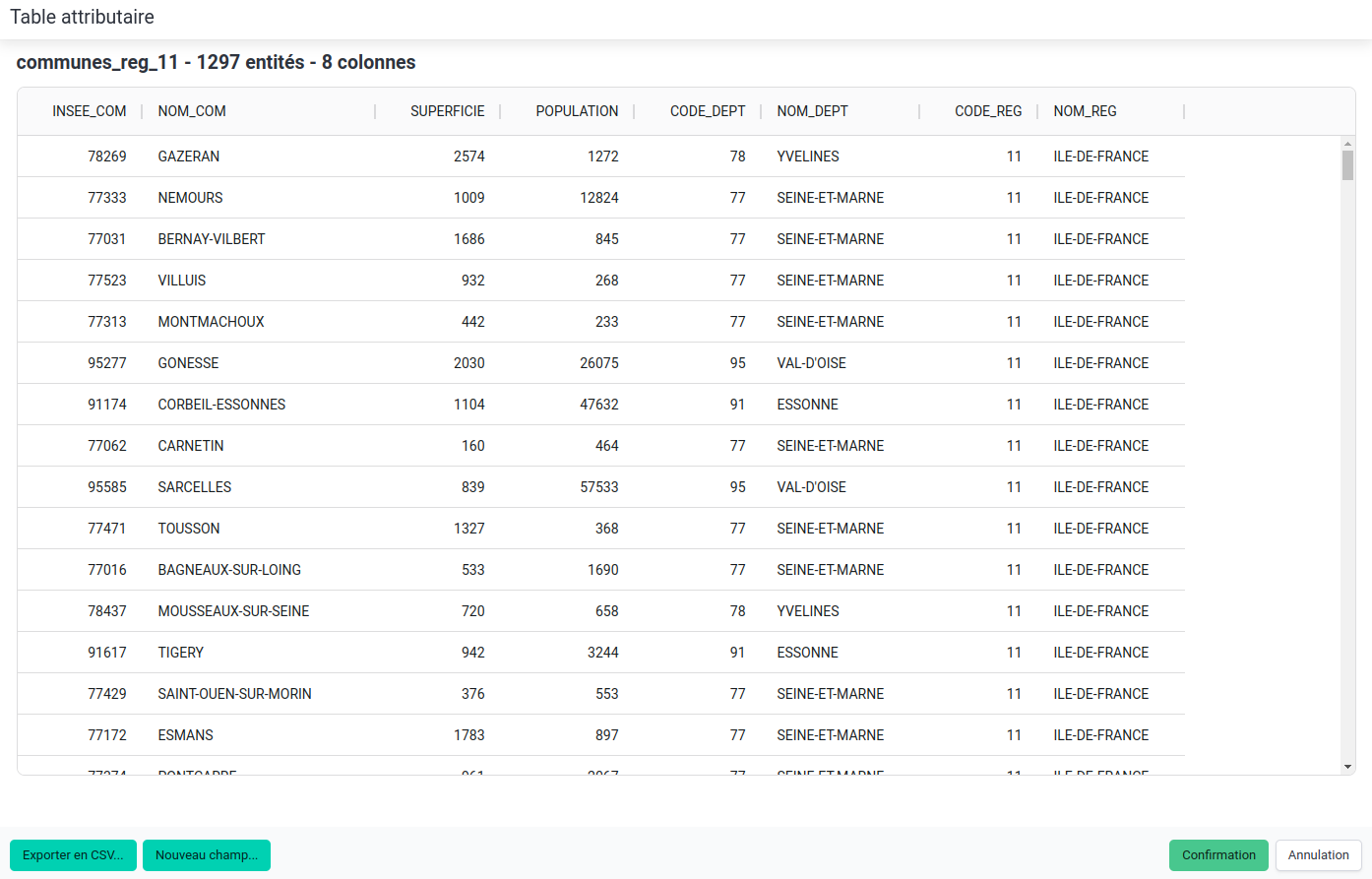The height and width of the screenshot is (879, 1372).
Task: Click the BAGNEAUX-SUR-LOING cell
Action: click(x=230, y=570)
